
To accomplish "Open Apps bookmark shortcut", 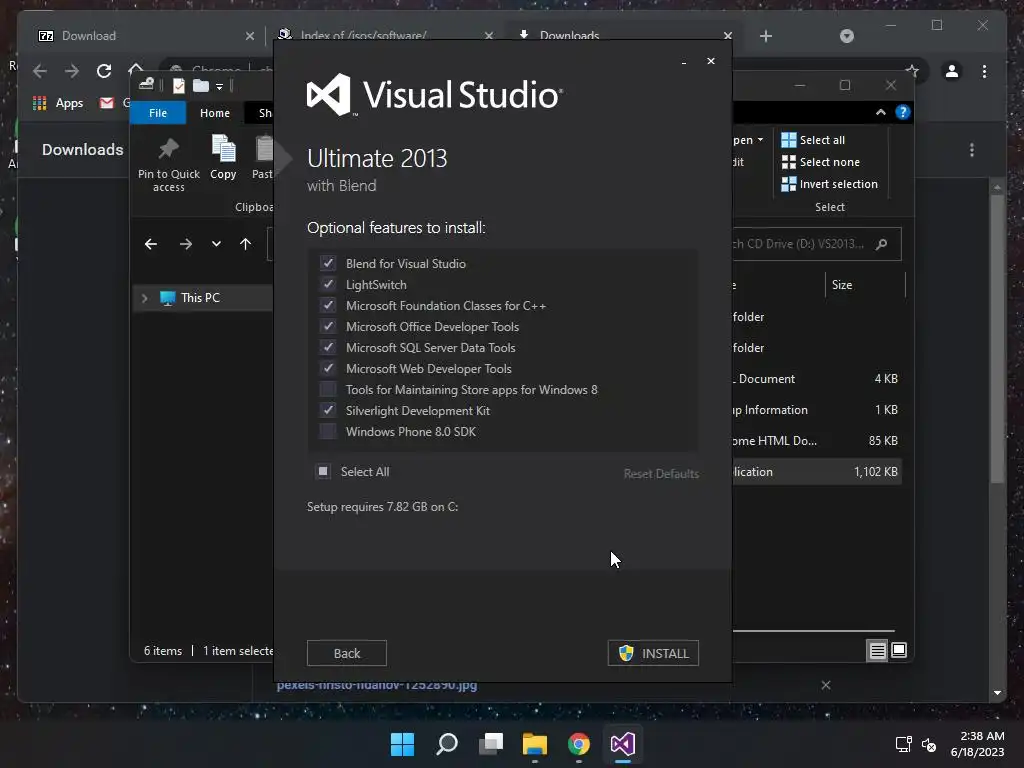I will coord(57,103).
